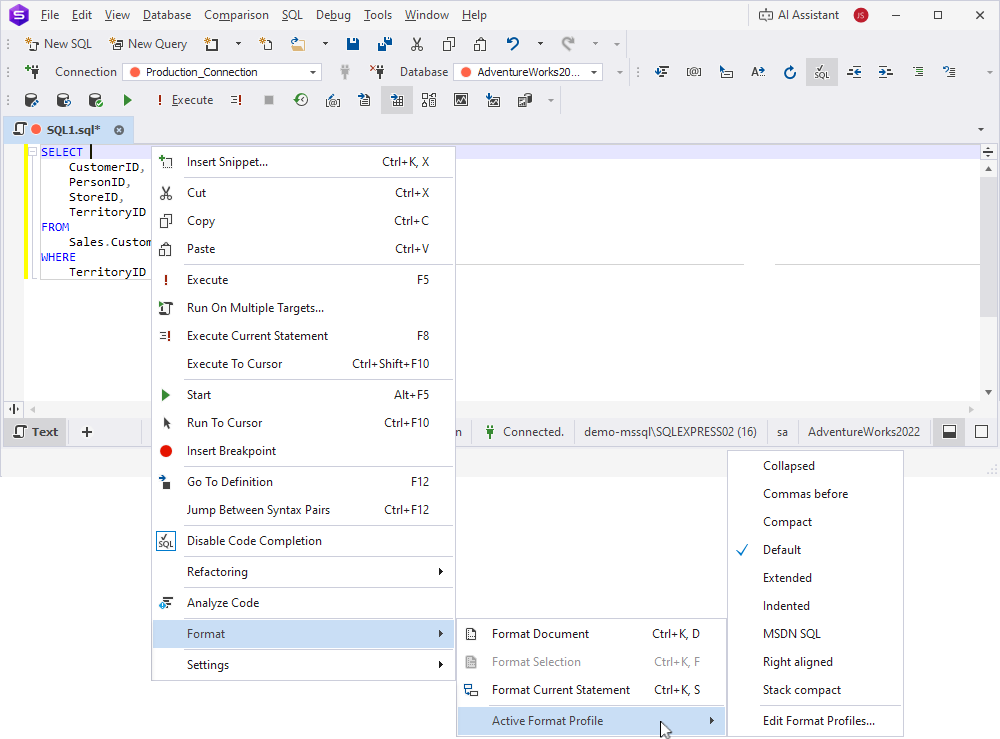1000x739 pixels.
Task: Close the SQL1.sql tab
Action: 119,130
